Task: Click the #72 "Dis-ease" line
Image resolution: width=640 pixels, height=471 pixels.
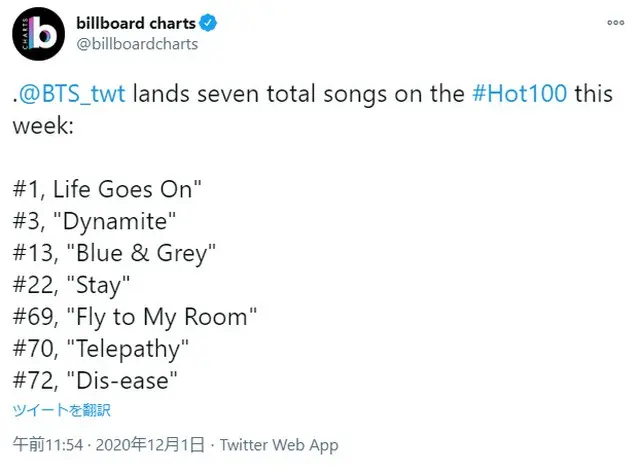Action: (x=95, y=381)
